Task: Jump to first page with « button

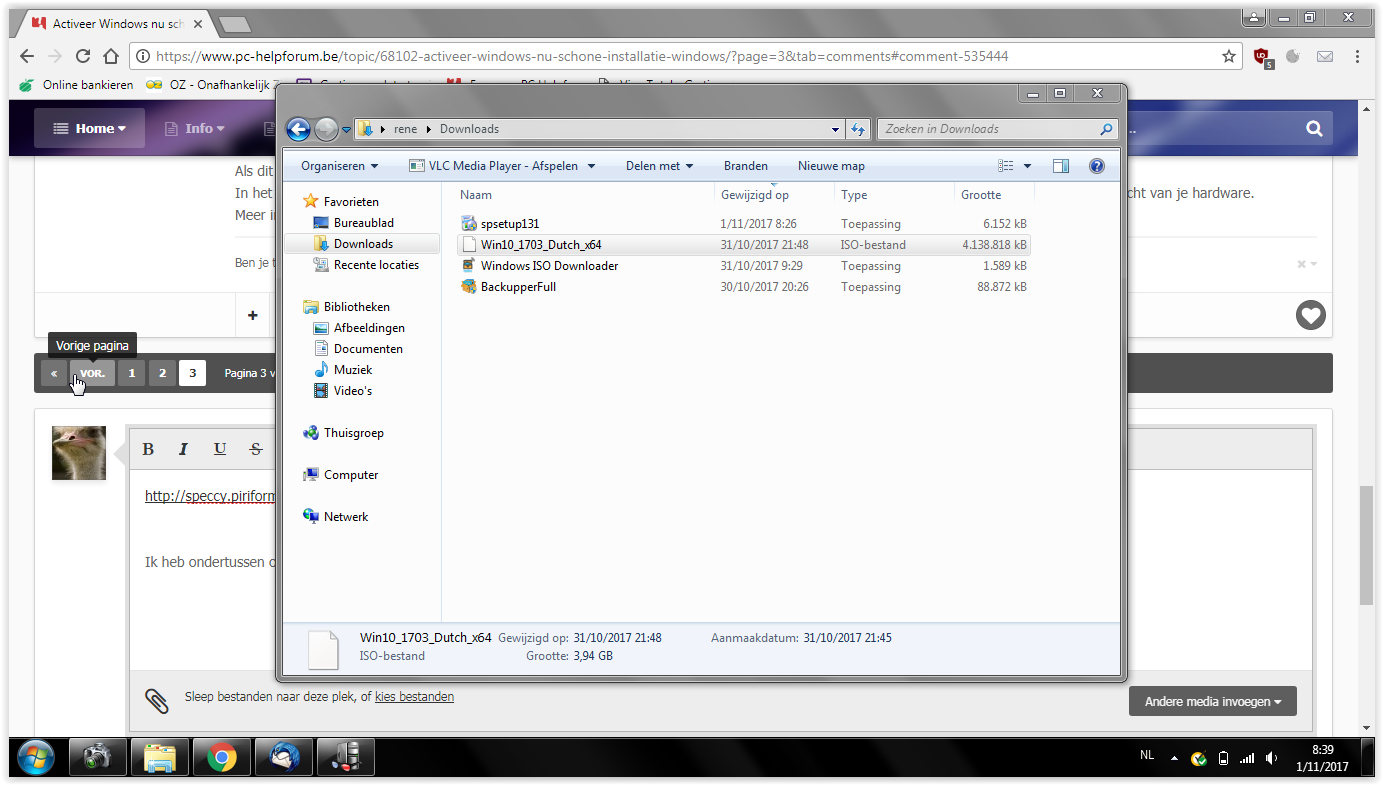Action: [54, 373]
